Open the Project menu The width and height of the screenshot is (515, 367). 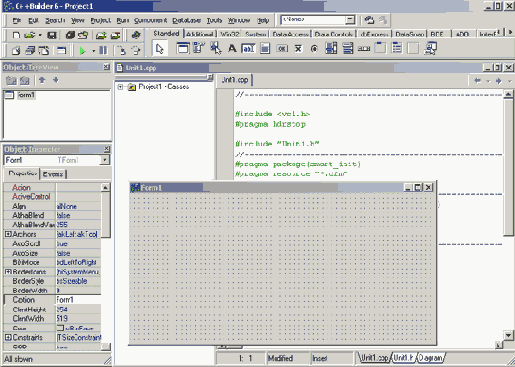(x=101, y=21)
